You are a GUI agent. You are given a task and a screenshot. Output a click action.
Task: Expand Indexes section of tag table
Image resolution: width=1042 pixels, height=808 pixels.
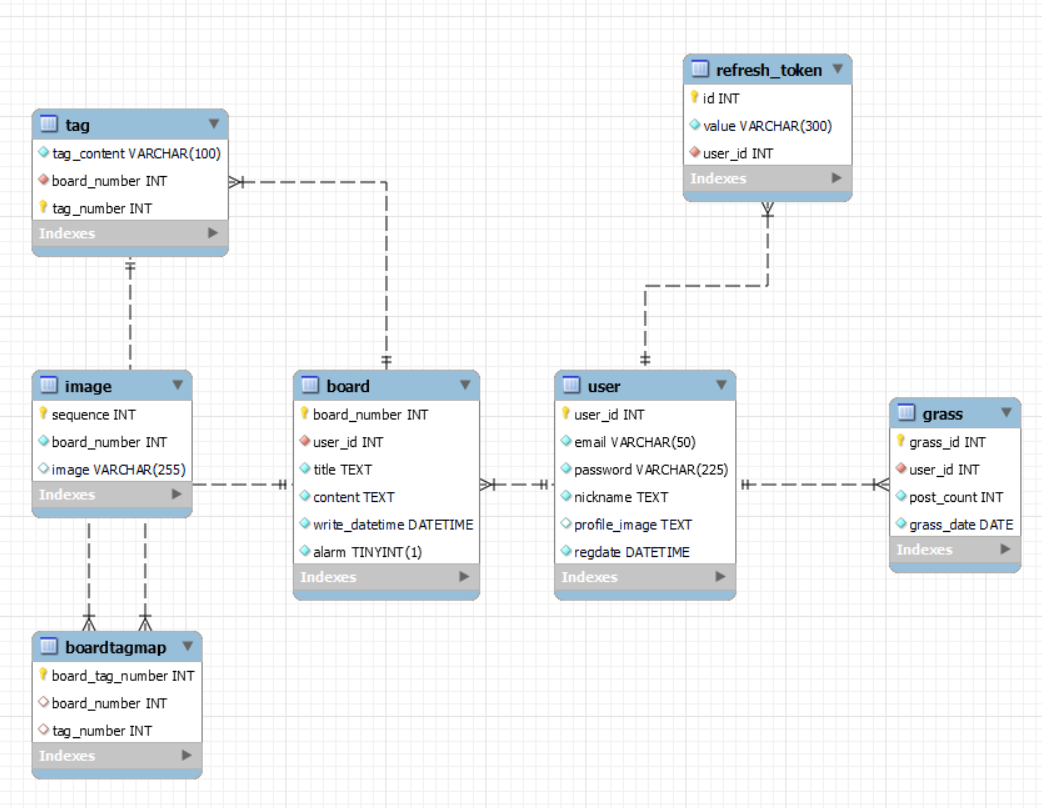click(213, 233)
